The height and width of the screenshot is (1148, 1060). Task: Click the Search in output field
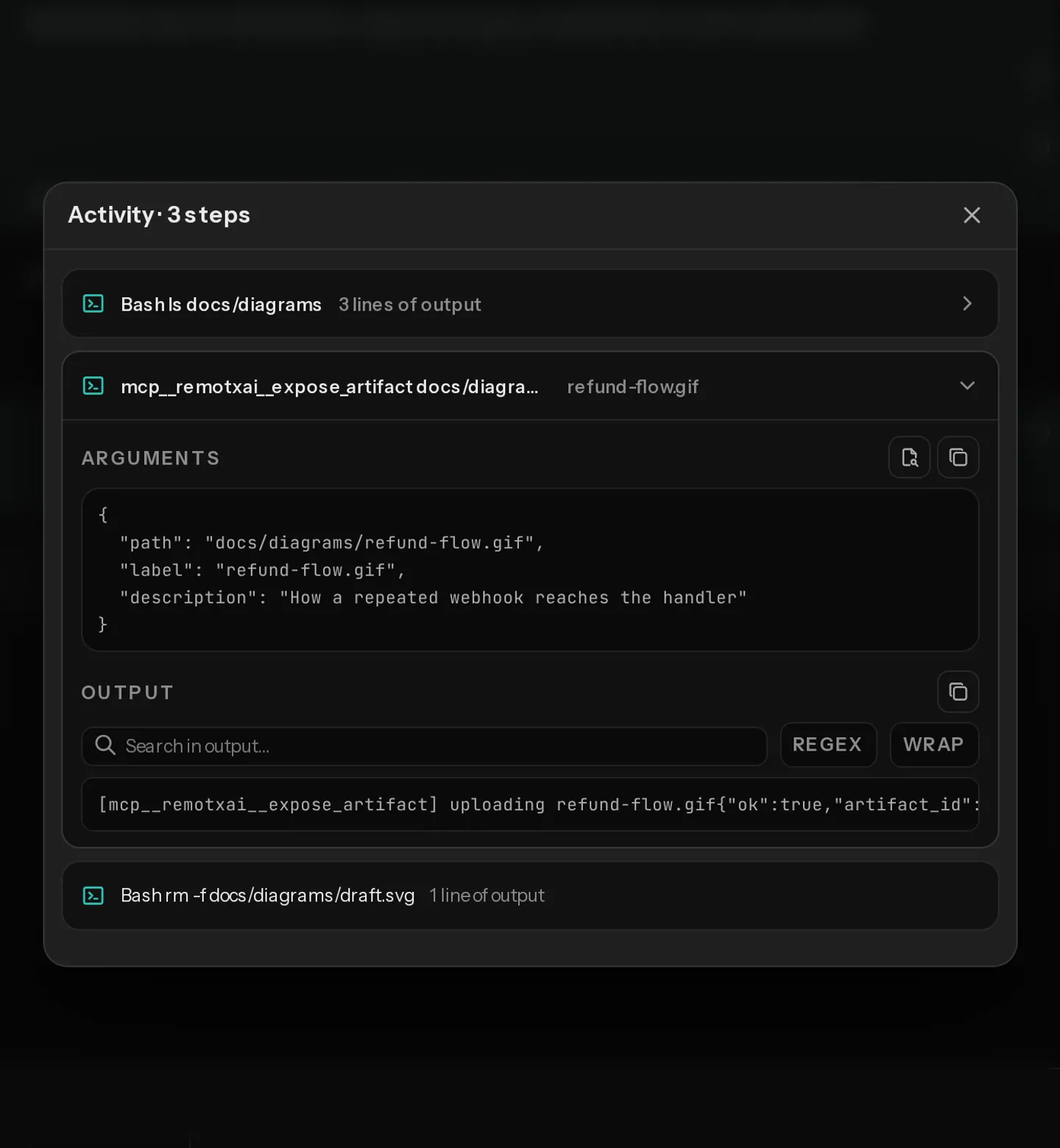(425, 746)
